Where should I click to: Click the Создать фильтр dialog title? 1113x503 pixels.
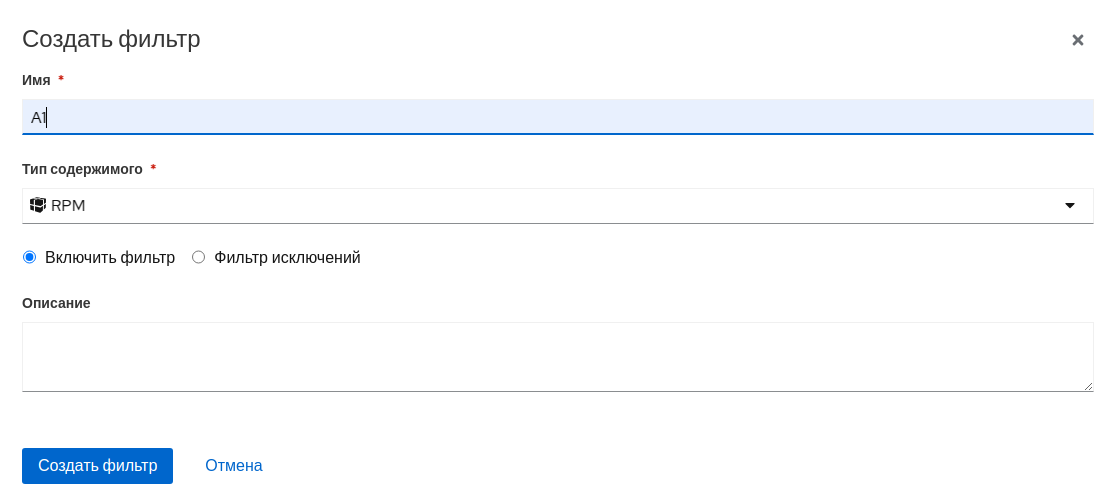[111, 39]
